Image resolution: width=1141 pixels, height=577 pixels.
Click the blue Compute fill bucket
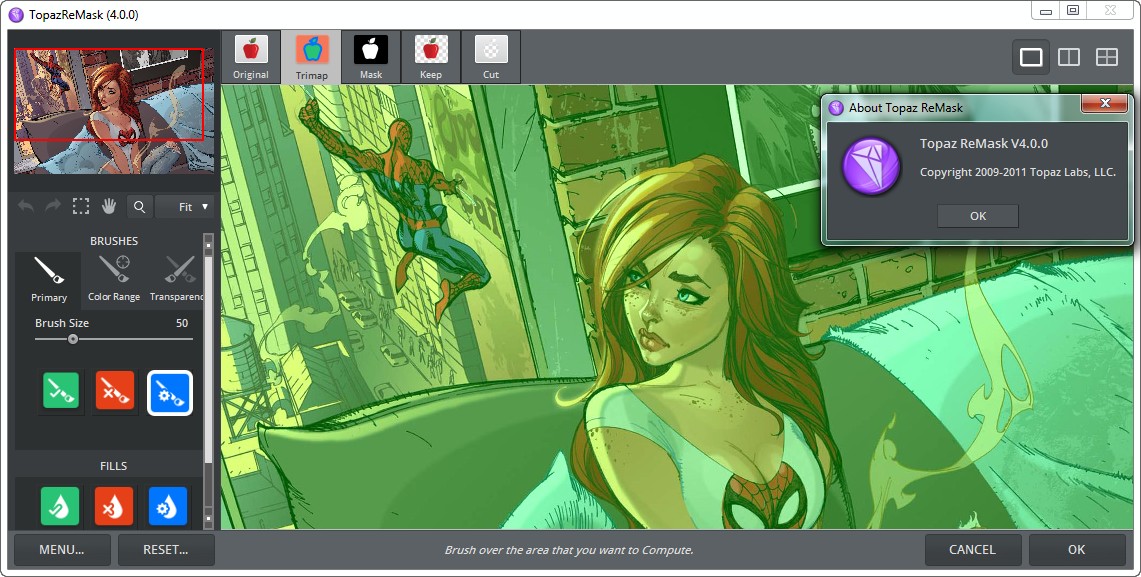click(168, 506)
